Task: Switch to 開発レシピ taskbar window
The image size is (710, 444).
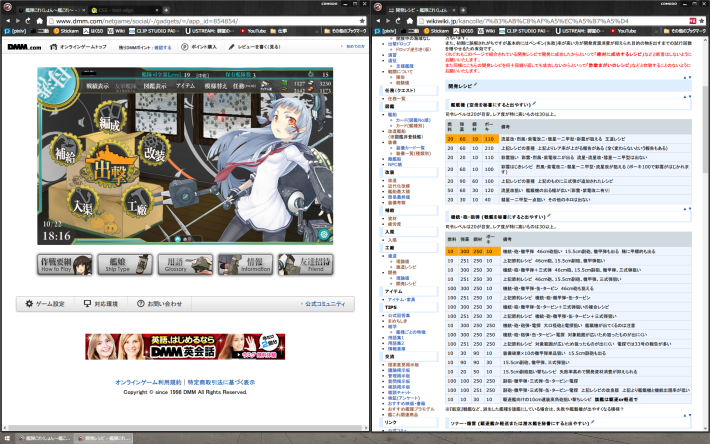Action: (103, 438)
